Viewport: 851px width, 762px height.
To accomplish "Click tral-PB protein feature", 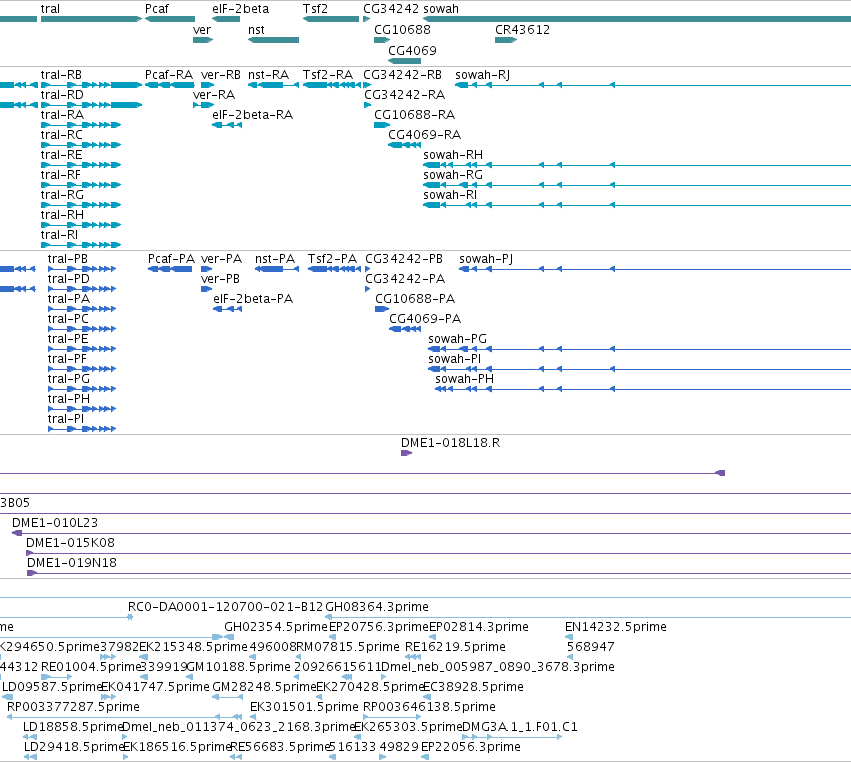I will 82,269.
